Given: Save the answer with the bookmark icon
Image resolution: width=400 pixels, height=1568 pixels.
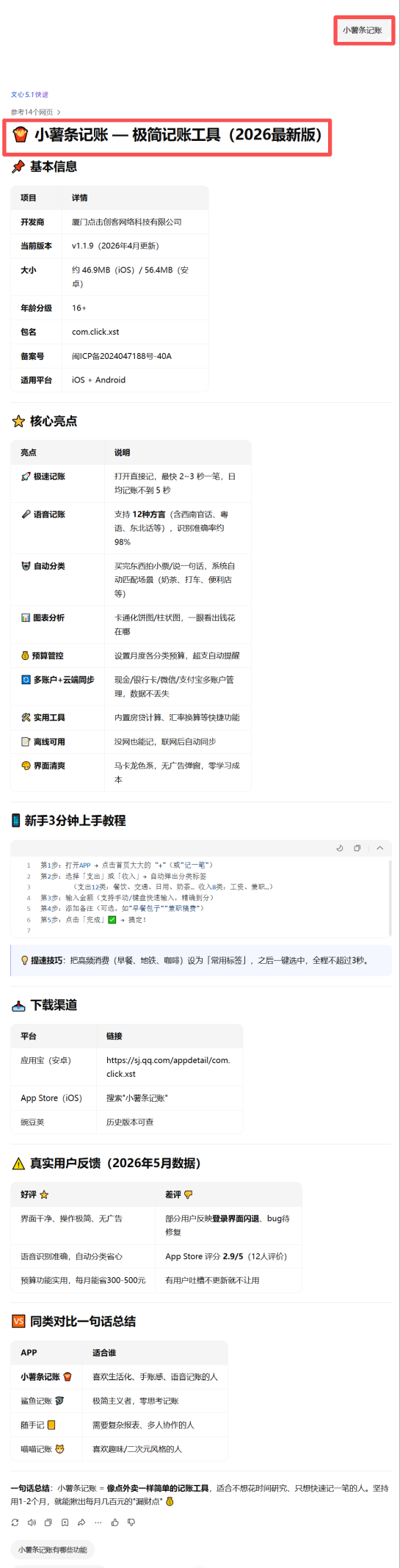Looking at the screenshot, I should (65, 1522).
